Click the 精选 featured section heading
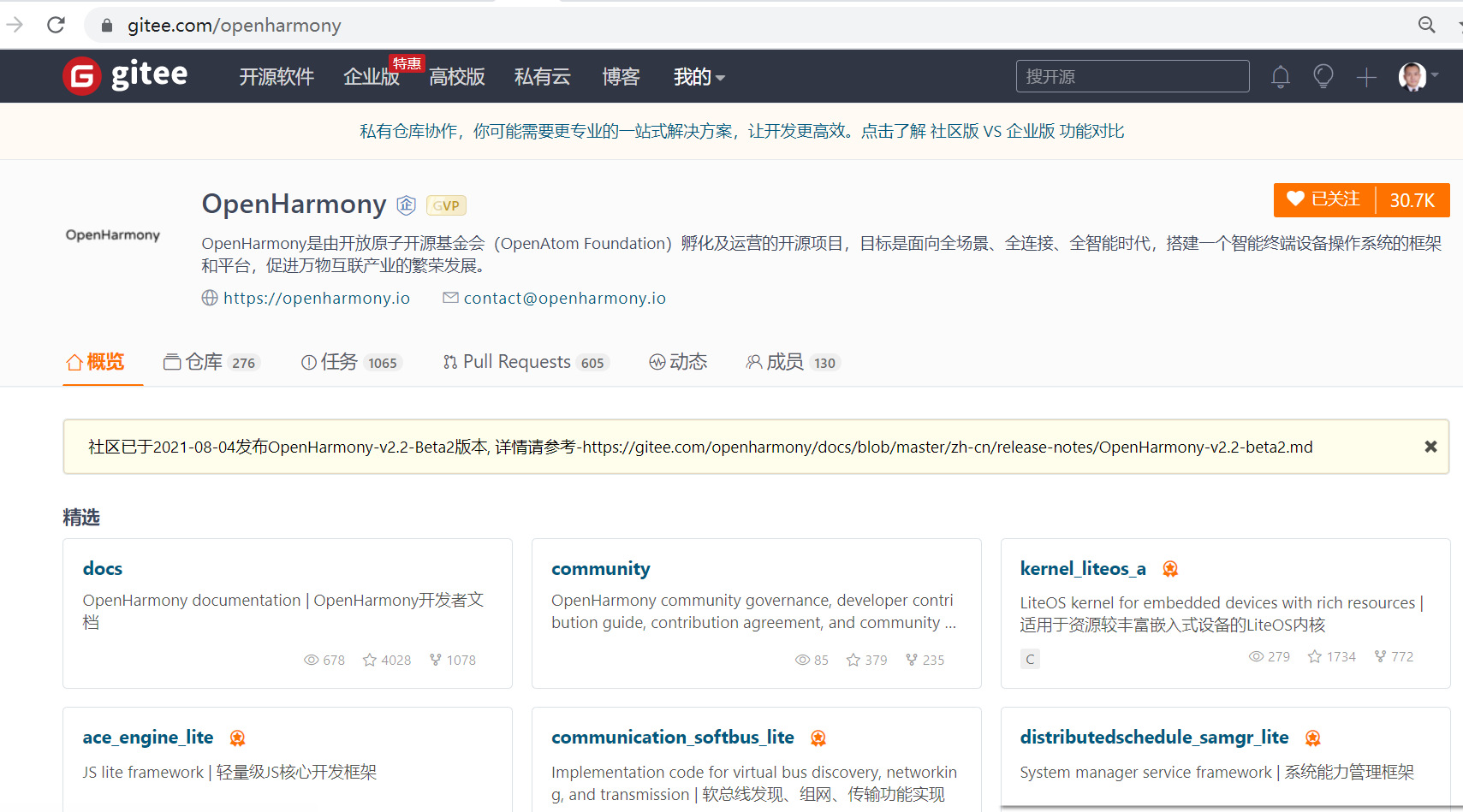The width and height of the screenshot is (1463, 812). 81,517
